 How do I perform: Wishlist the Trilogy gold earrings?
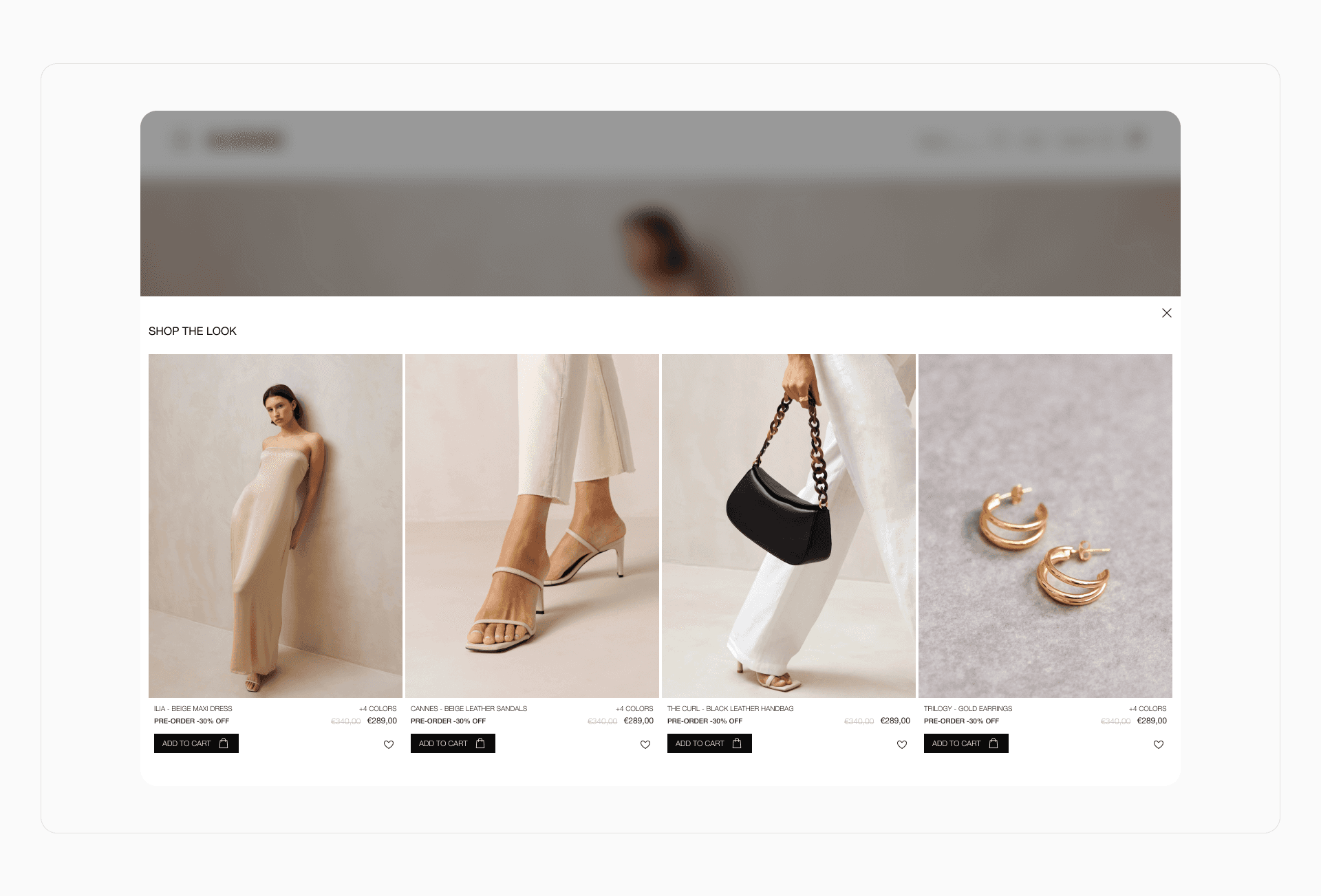pyautogui.click(x=1159, y=744)
